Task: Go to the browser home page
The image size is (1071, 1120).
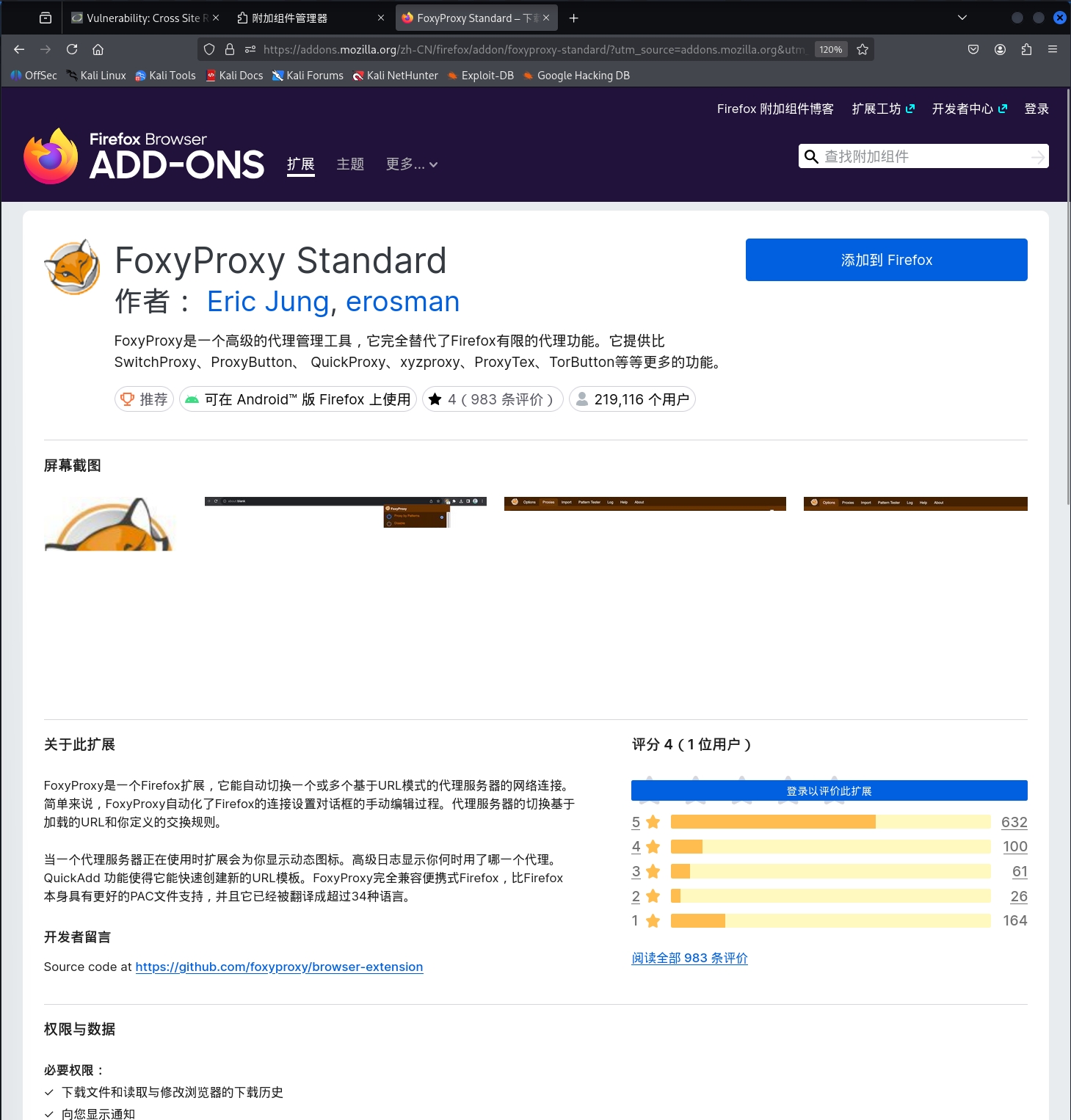Action: [x=98, y=49]
